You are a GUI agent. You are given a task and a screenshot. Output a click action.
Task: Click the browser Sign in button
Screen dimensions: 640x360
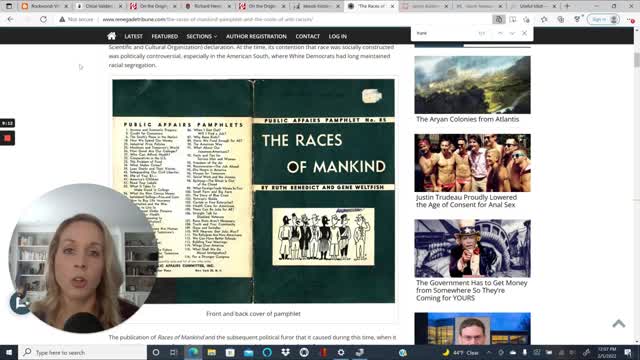click(603, 19)
